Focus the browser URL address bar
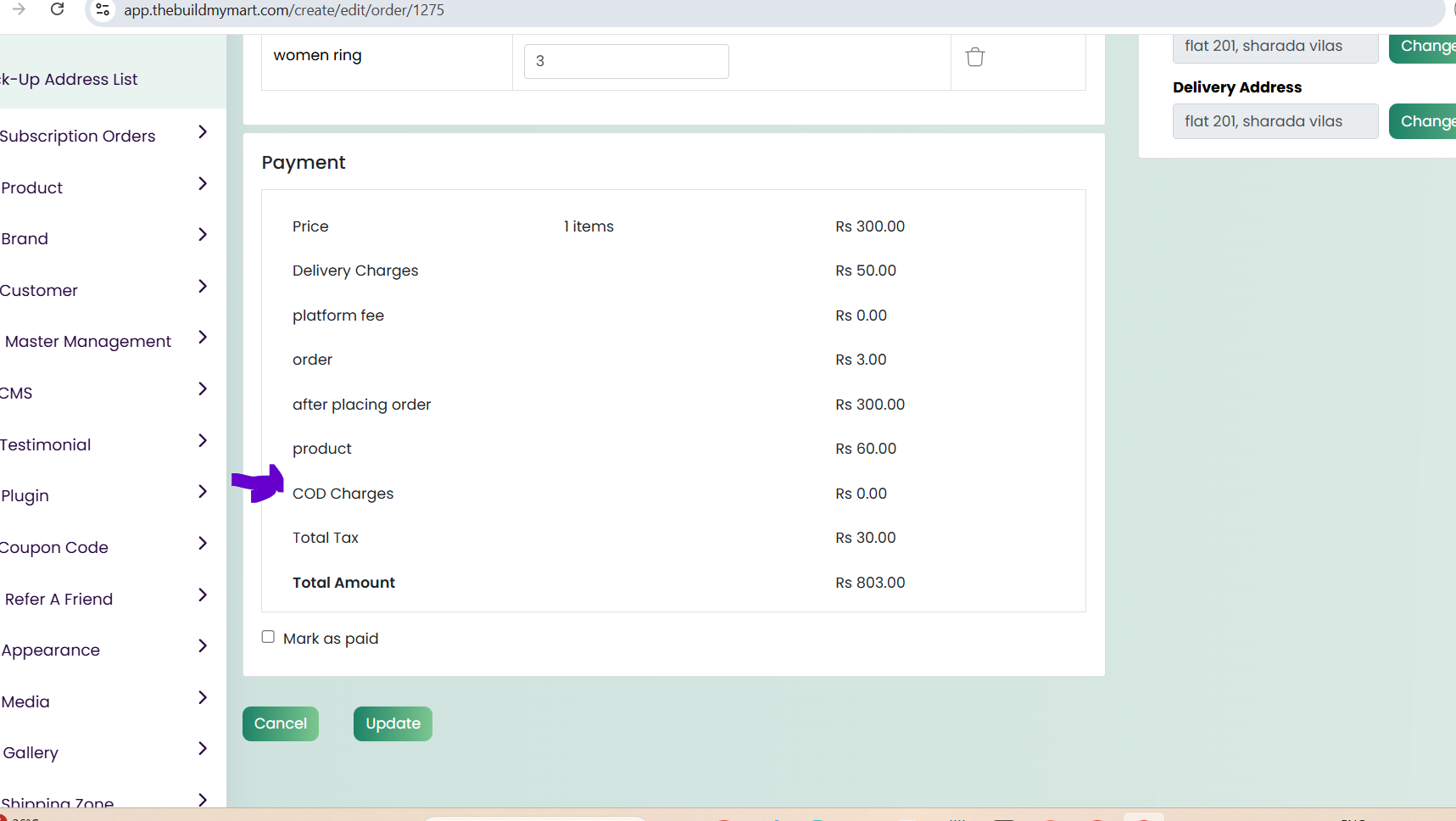 click(763, 10)
